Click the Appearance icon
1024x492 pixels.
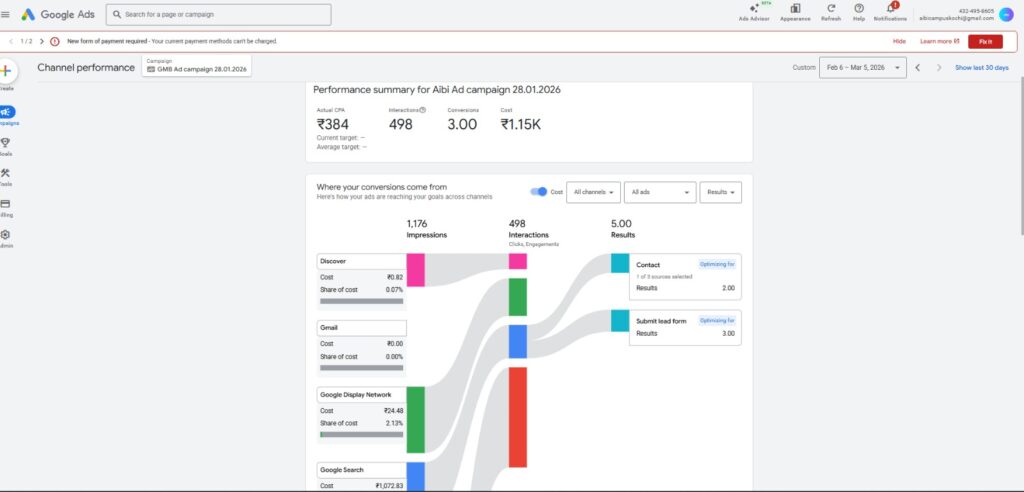click(x=795, y=11)
